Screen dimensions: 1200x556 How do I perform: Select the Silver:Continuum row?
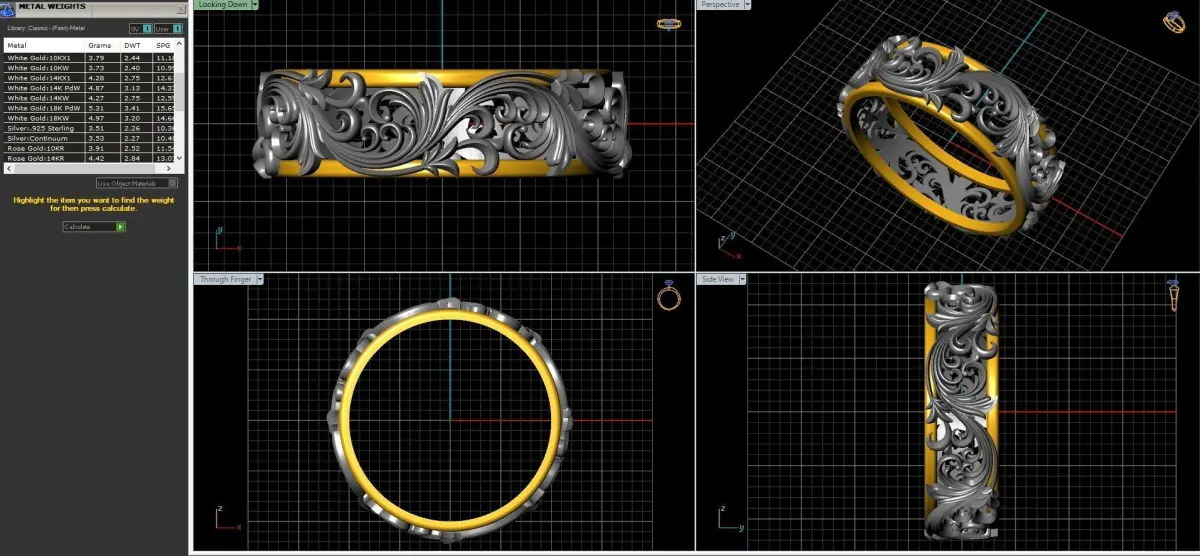[x=90, y=138]
